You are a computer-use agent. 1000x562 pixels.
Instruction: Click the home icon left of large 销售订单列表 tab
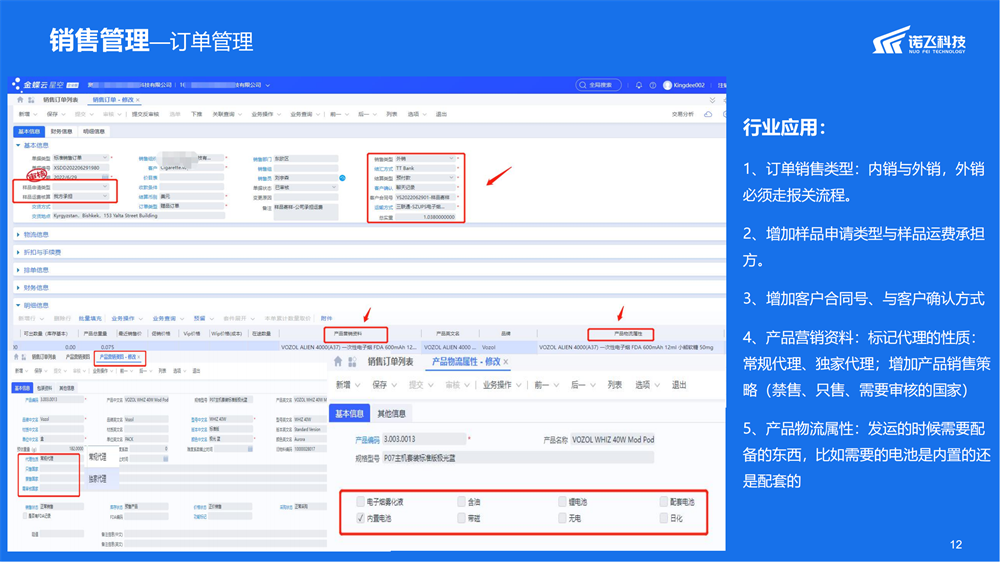[338, 362]
